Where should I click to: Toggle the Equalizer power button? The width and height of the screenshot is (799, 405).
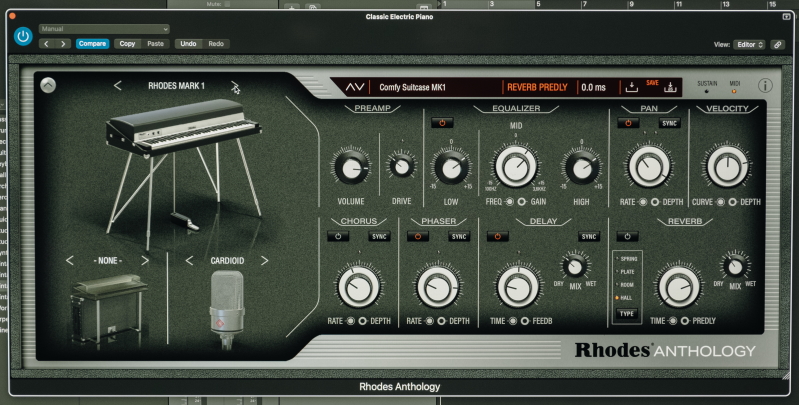(x=442, y=123)
